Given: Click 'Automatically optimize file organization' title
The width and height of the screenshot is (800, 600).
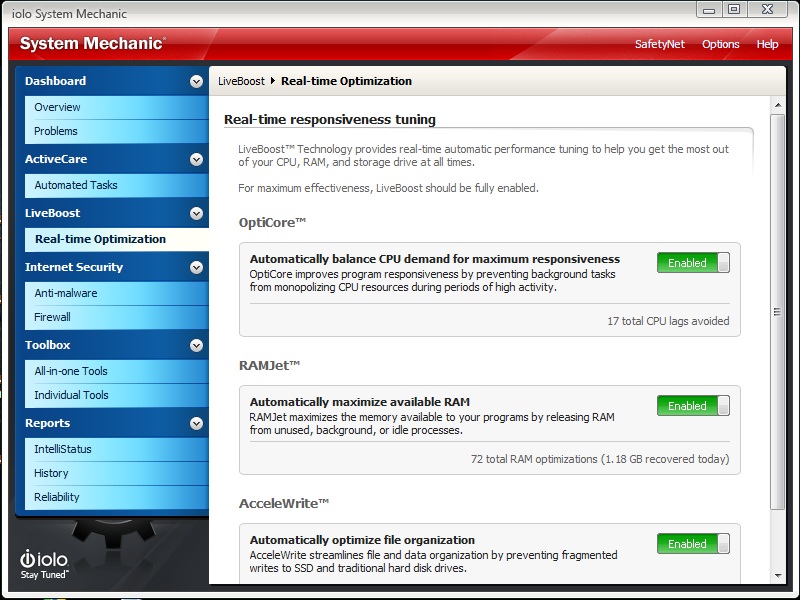Looking at the screenshot, I should coord(362,540).
